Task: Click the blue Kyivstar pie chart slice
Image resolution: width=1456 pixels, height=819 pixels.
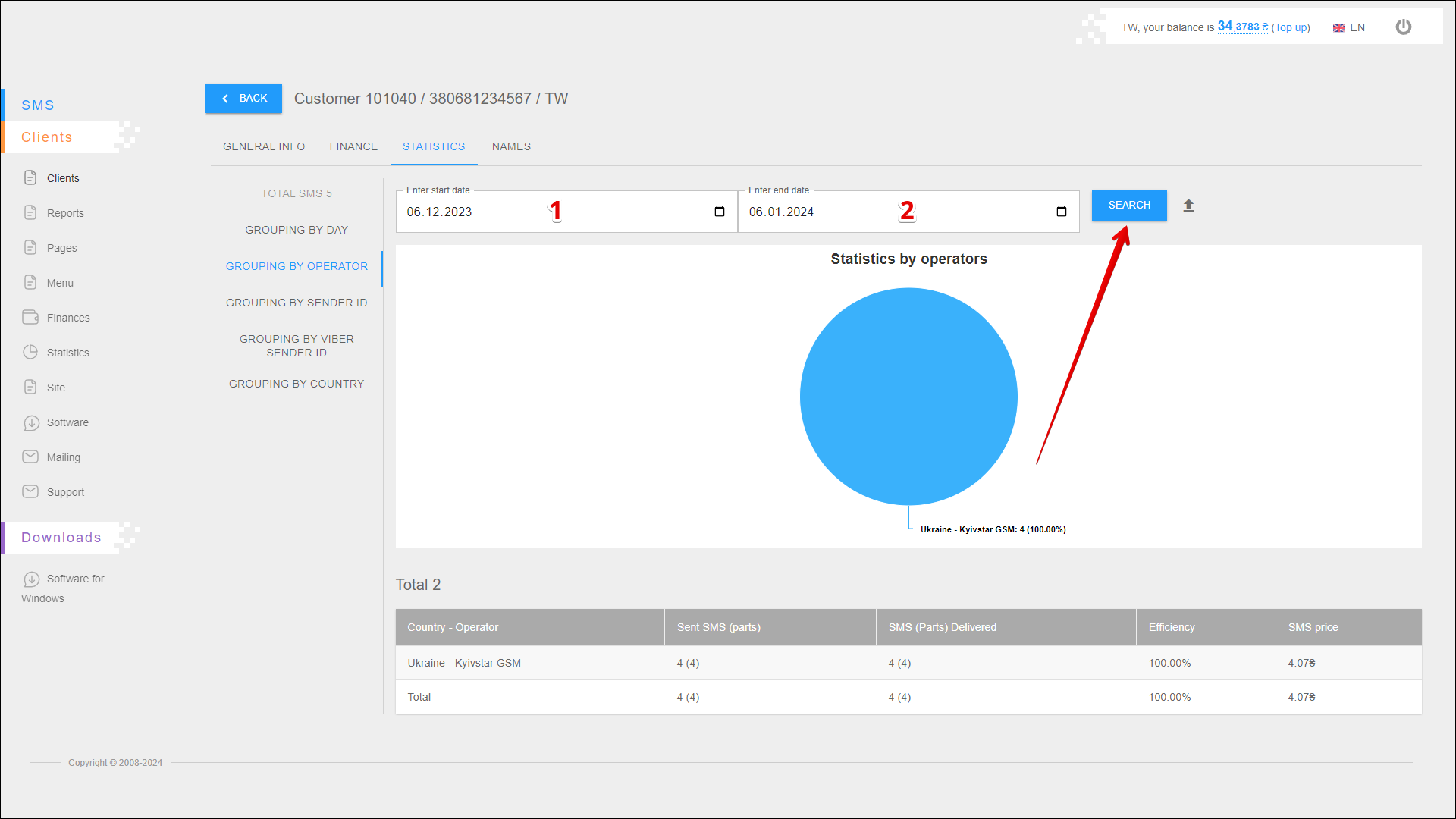Action: 908,396
